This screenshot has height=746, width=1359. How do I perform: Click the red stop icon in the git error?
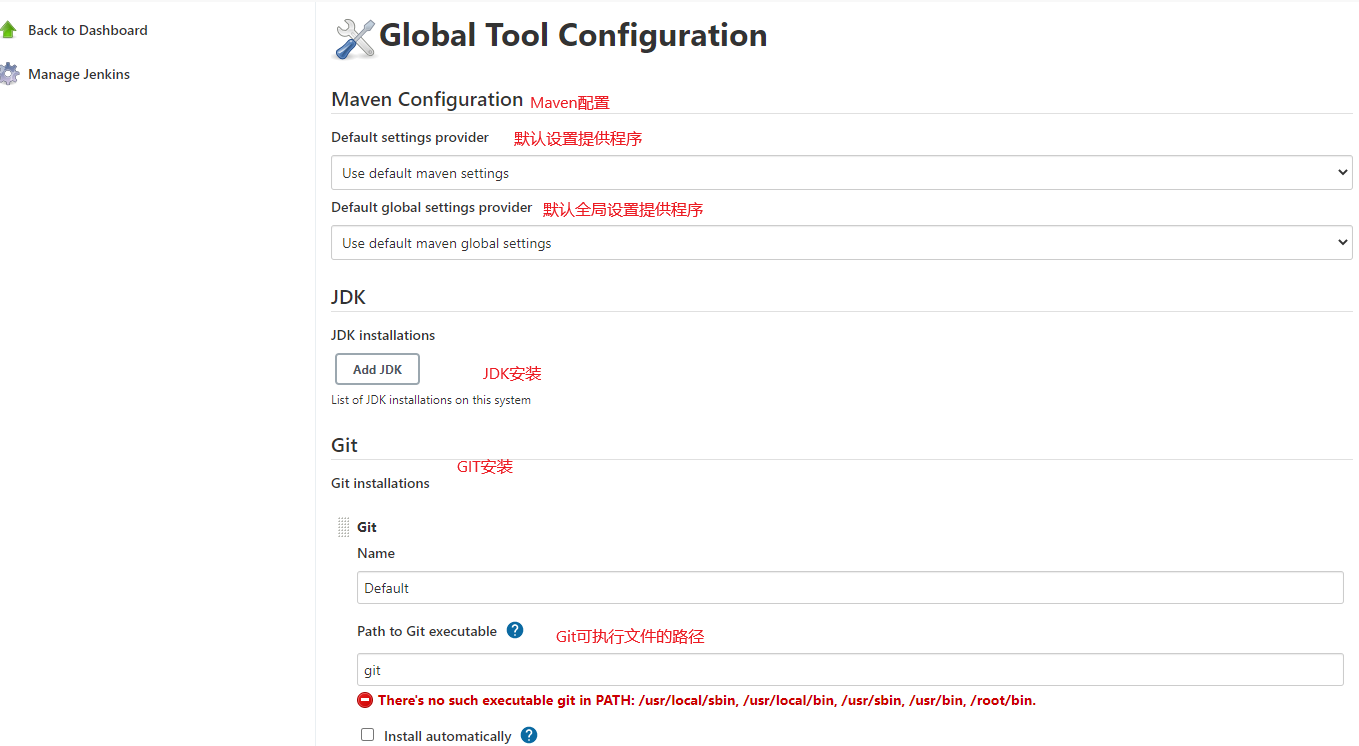coord(365,700)
